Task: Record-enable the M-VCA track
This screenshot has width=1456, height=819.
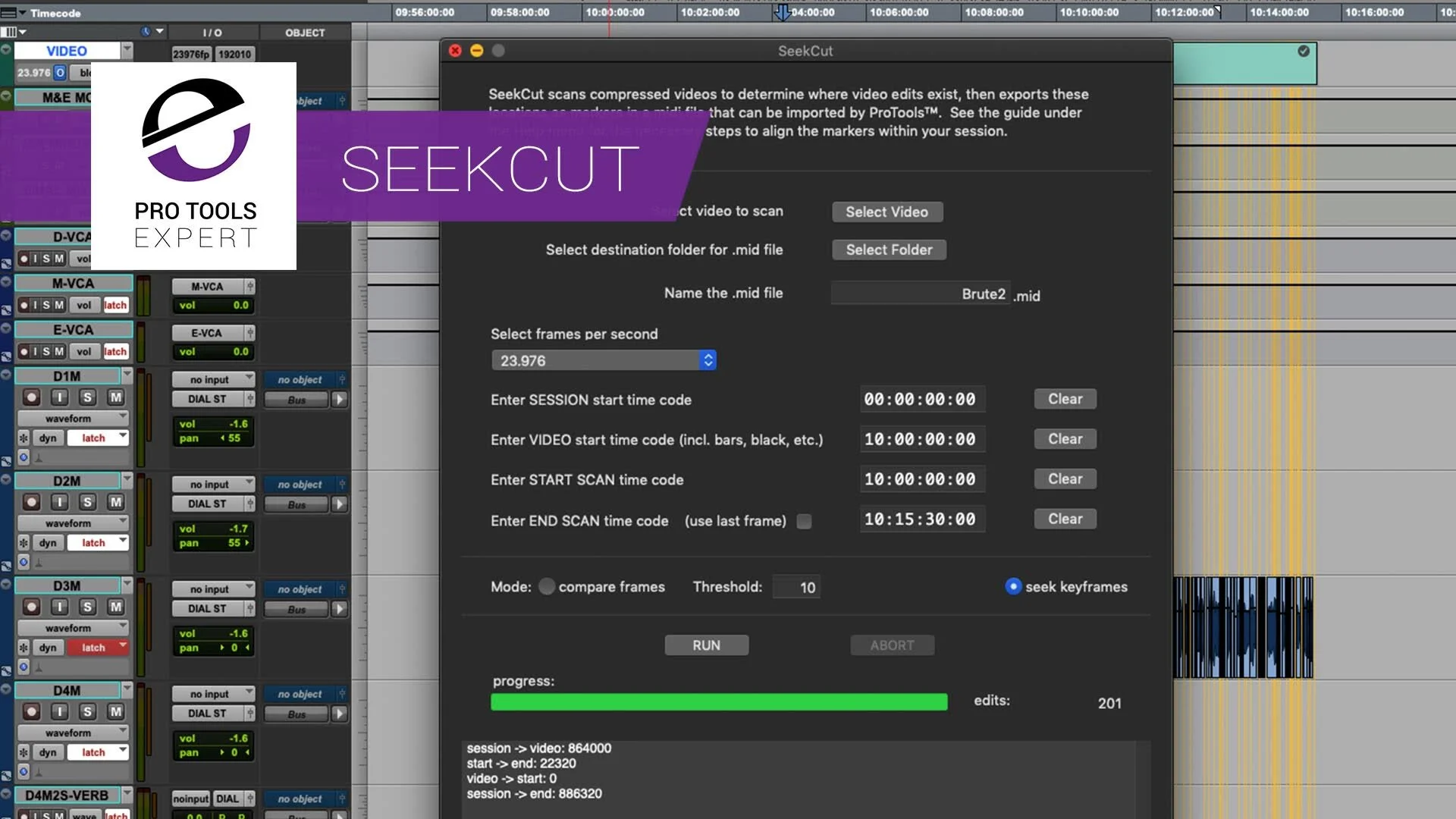Action: pyautogui.click(x=24, y=305)
